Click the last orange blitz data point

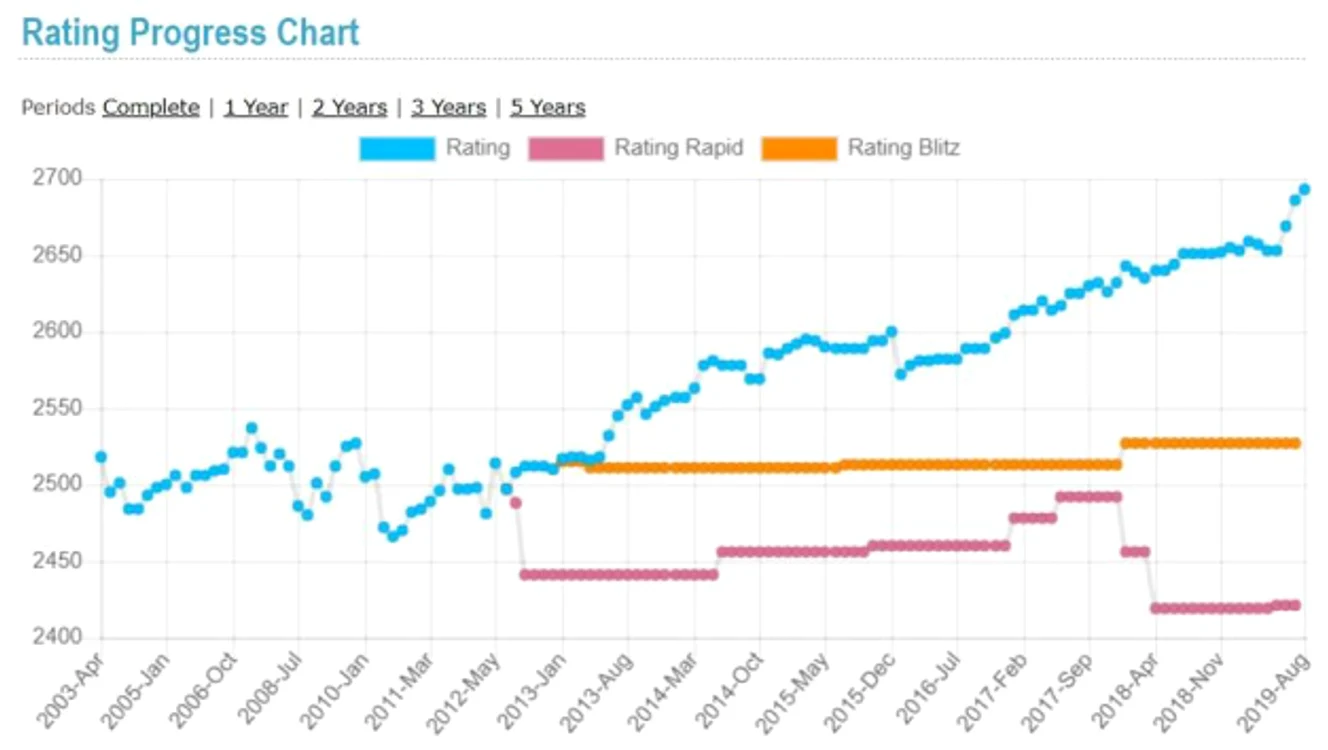[1295, 443]
